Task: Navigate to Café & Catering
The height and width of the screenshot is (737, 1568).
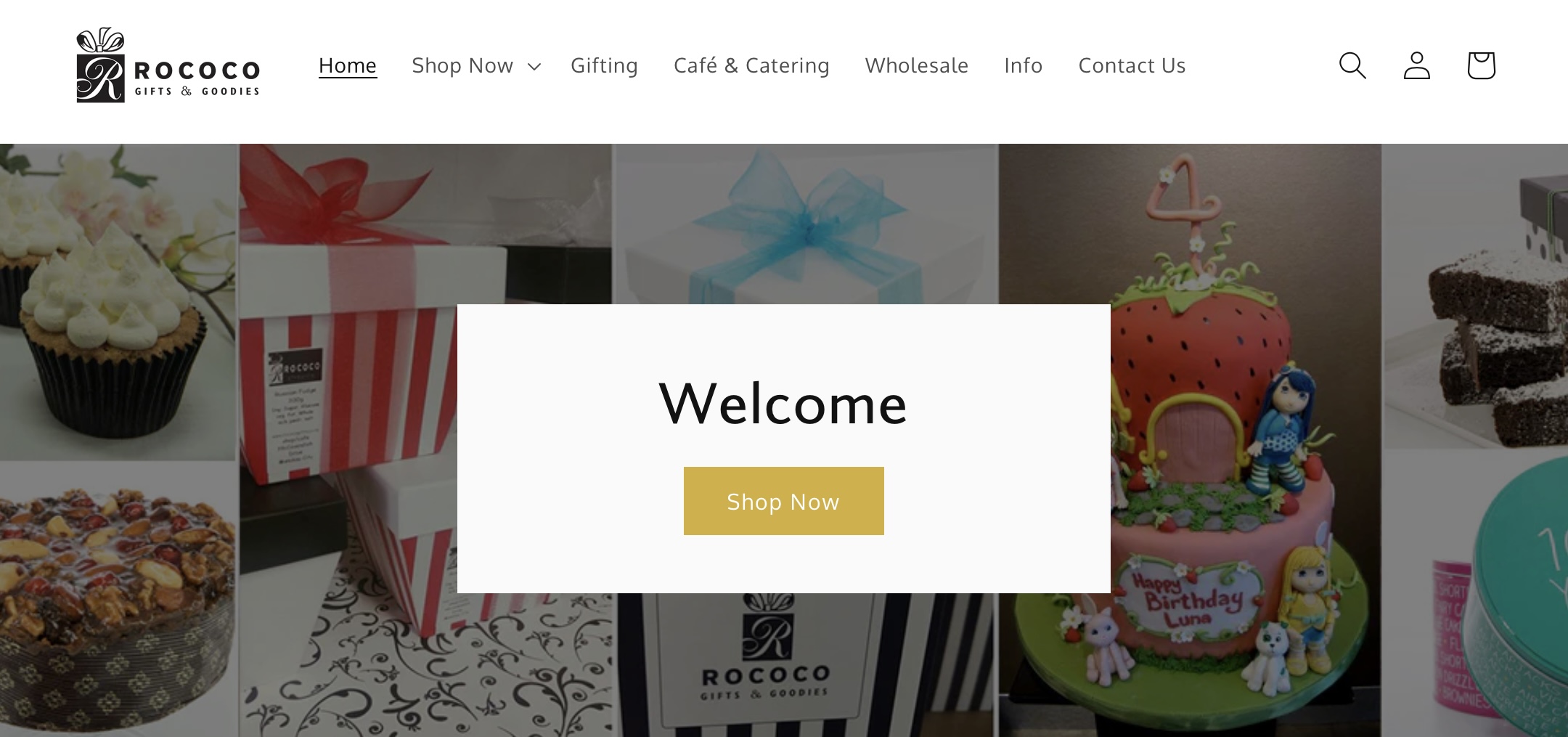Action: click(751, 65)
